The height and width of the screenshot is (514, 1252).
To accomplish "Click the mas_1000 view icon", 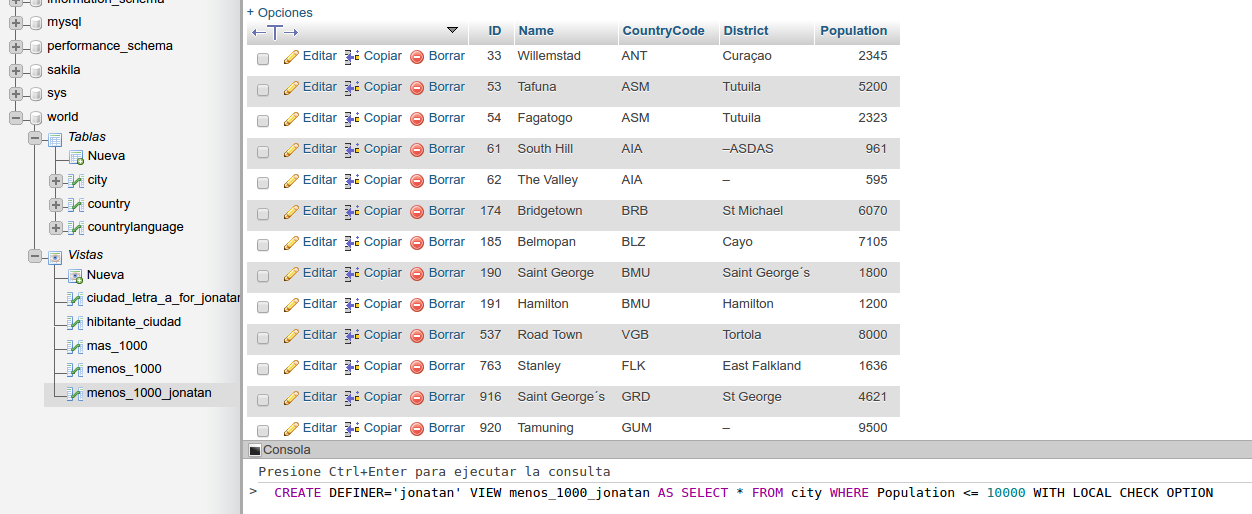I will (x=75, y=347).
